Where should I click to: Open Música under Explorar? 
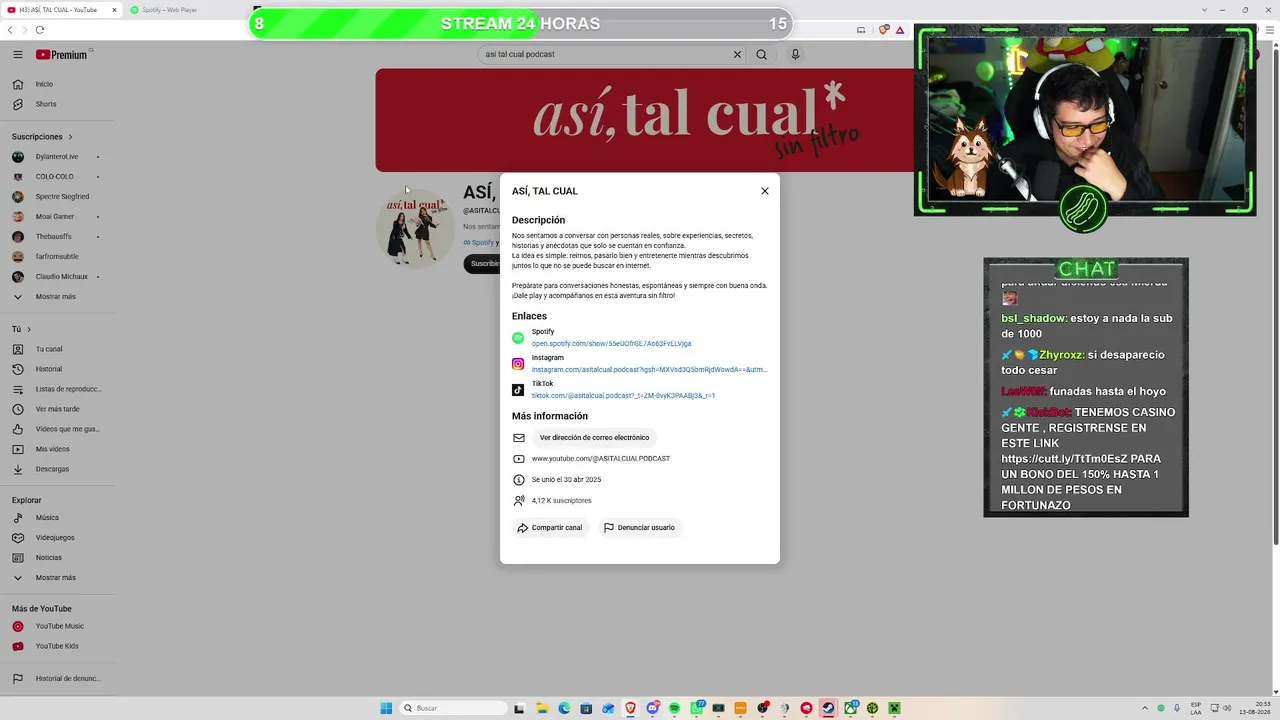tap(57, 518)
